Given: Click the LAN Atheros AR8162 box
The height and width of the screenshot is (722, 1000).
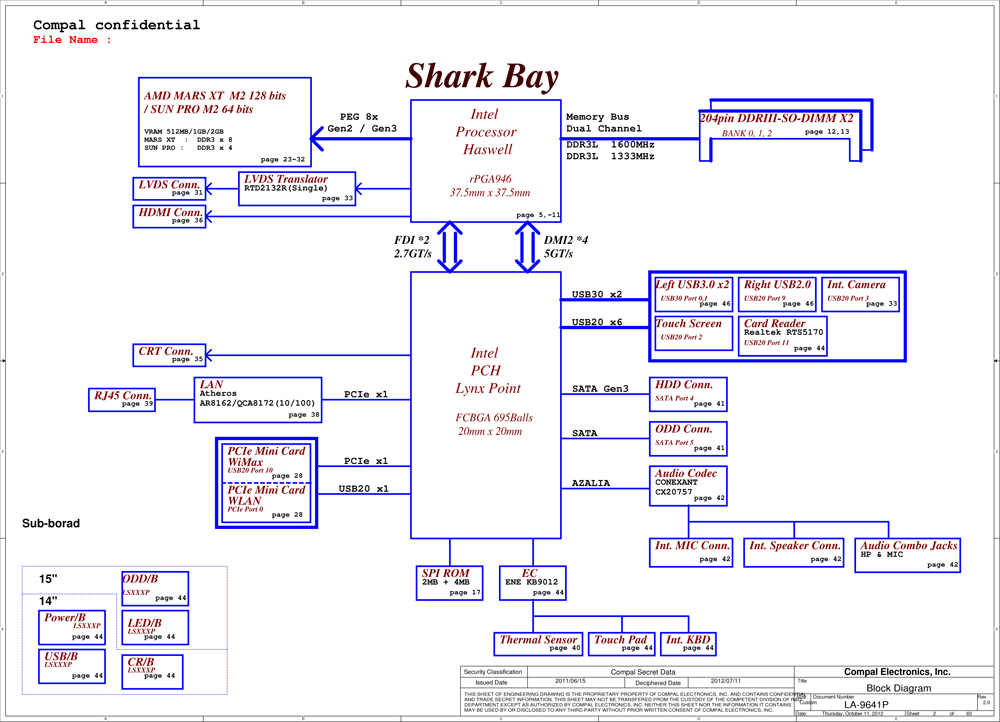Looking at the screenshot, I should tap(258, 400).
